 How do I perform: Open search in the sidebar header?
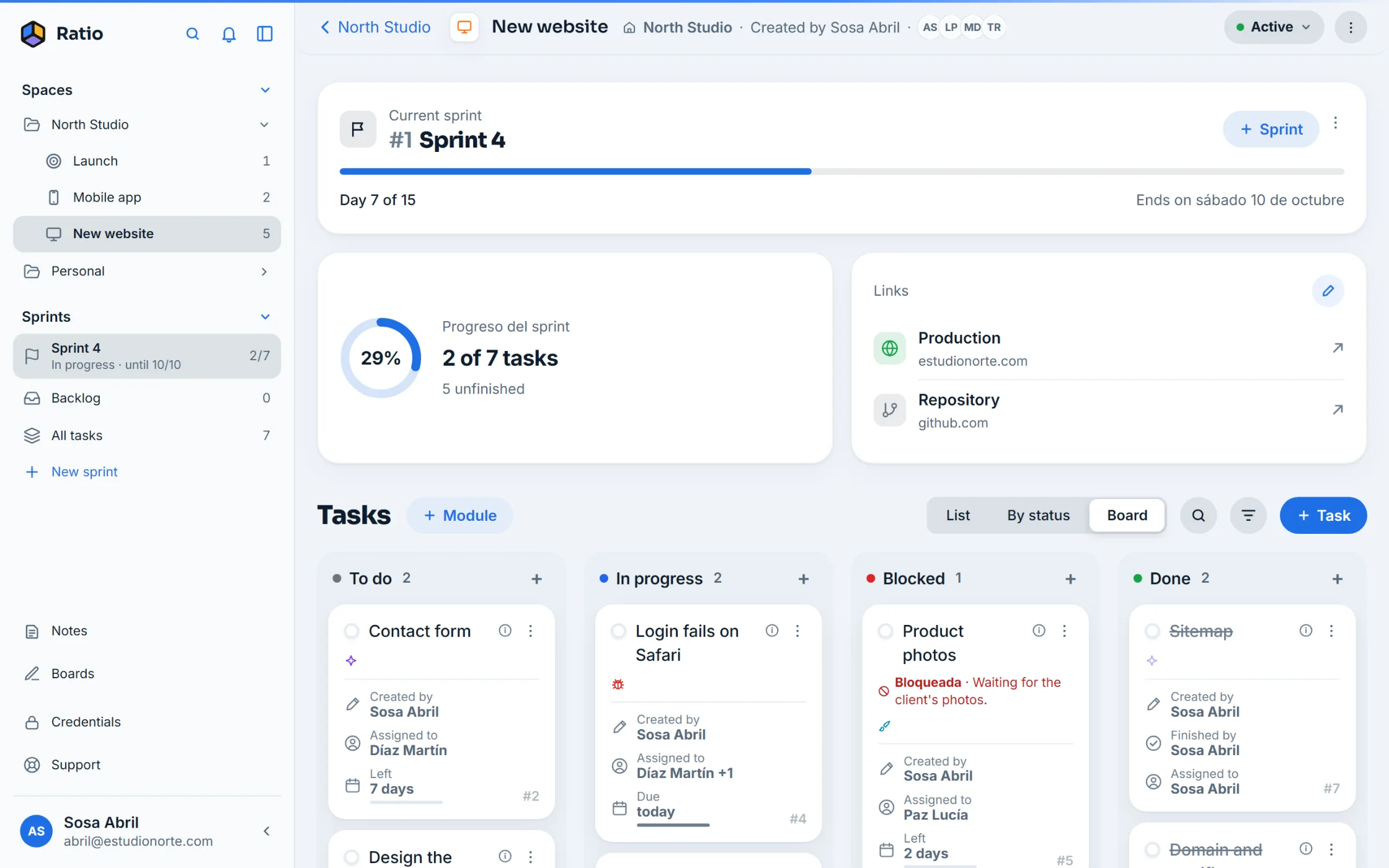(193, 33)
